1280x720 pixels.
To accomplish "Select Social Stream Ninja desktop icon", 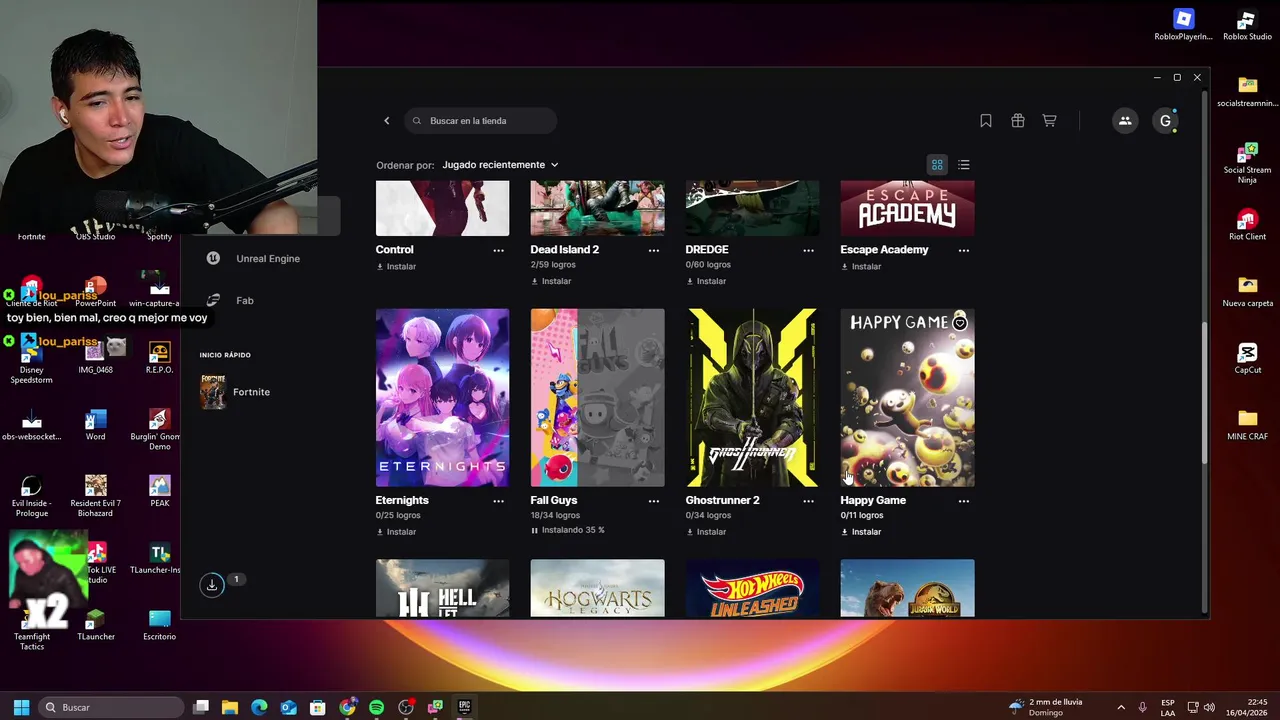I will click(x=1247, y=163).
